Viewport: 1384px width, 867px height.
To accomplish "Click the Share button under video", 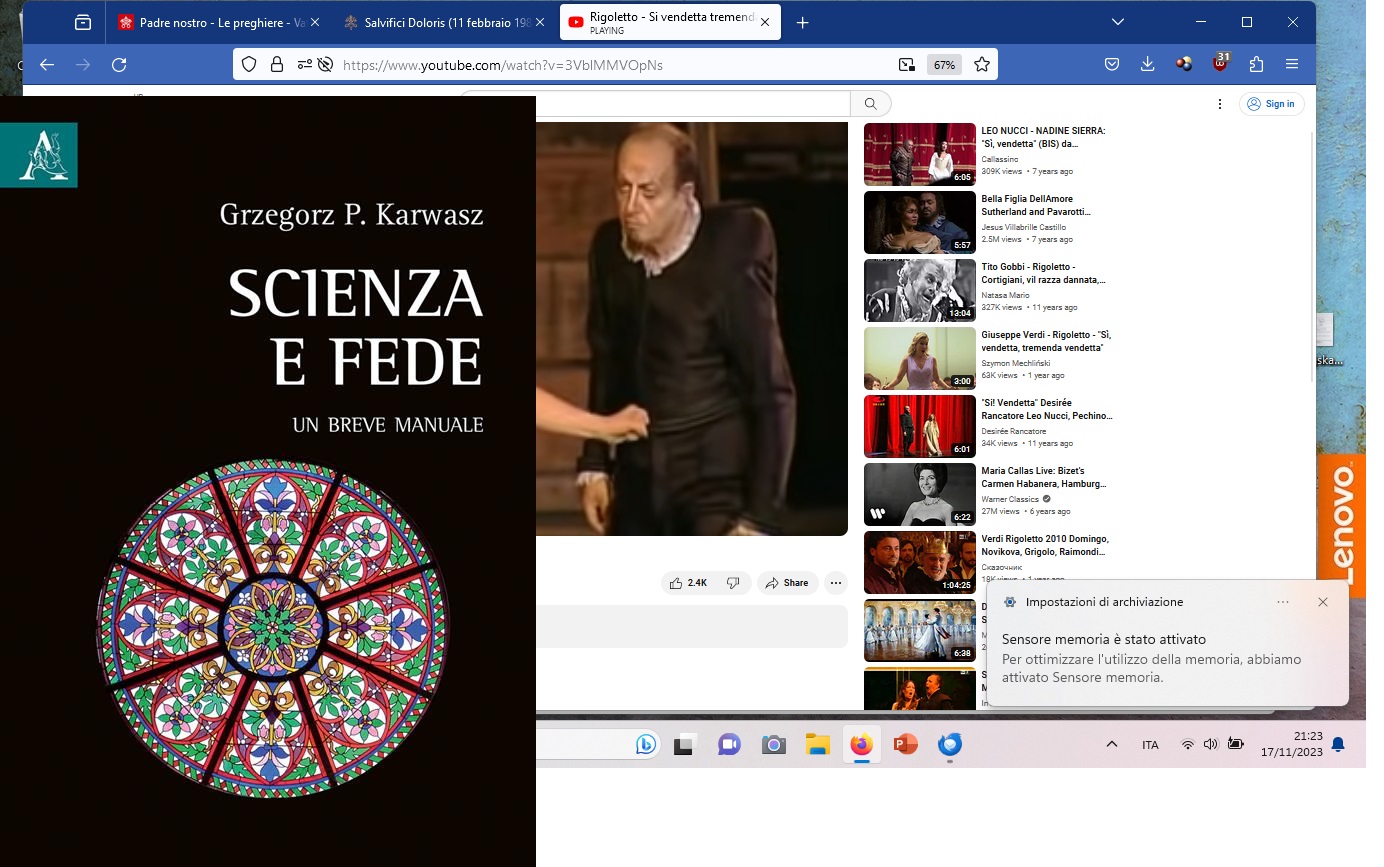I will [x=787, y=583].
